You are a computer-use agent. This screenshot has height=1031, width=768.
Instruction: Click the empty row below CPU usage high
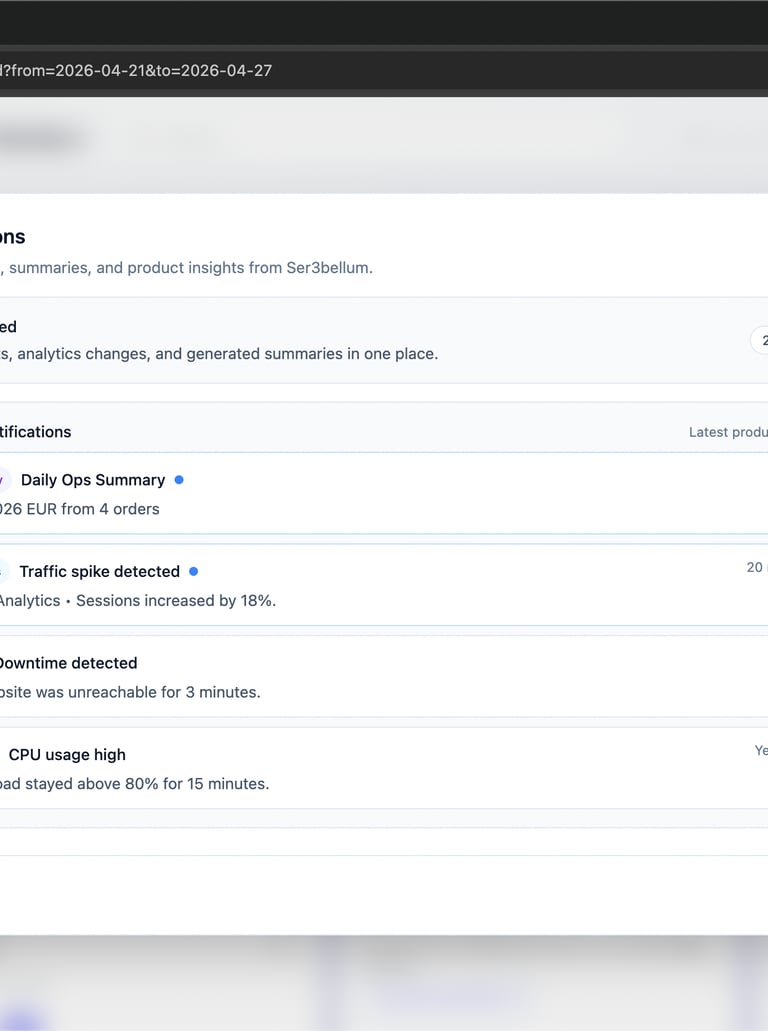[x=384, y=841]
